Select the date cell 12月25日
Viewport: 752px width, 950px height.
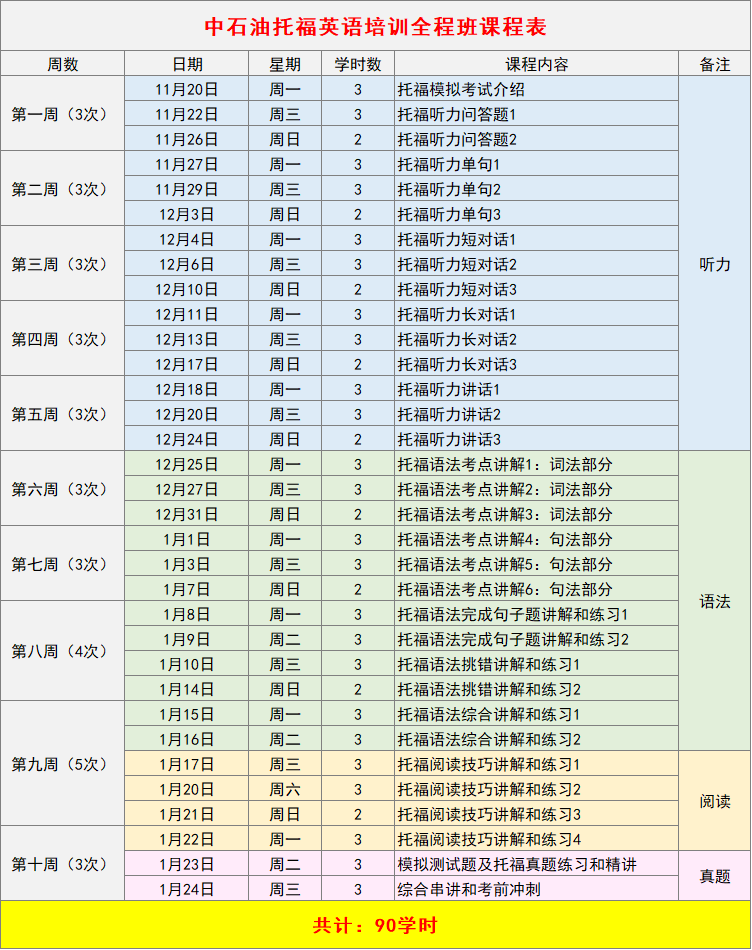[x=187, y=464]
